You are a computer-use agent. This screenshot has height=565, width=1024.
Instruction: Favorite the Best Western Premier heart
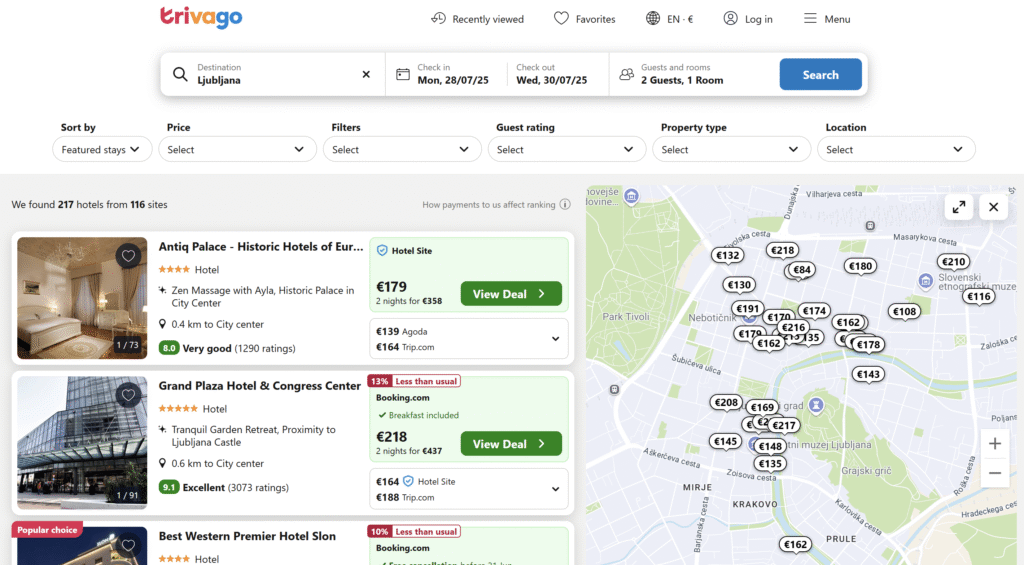[128, 545]
